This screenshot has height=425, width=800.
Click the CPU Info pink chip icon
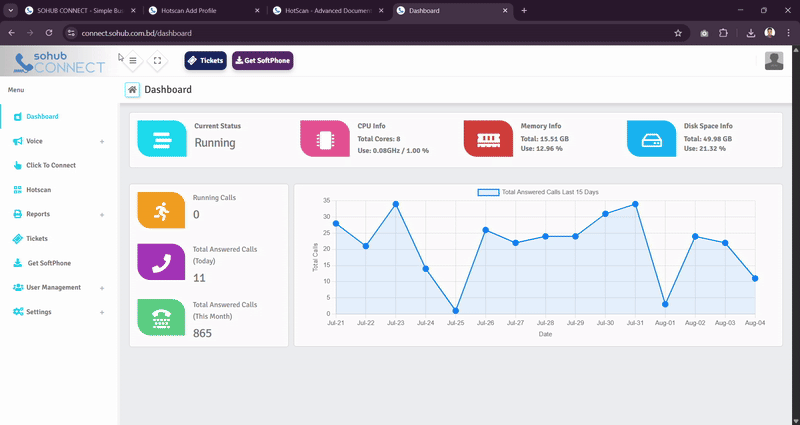coord(324,139)
